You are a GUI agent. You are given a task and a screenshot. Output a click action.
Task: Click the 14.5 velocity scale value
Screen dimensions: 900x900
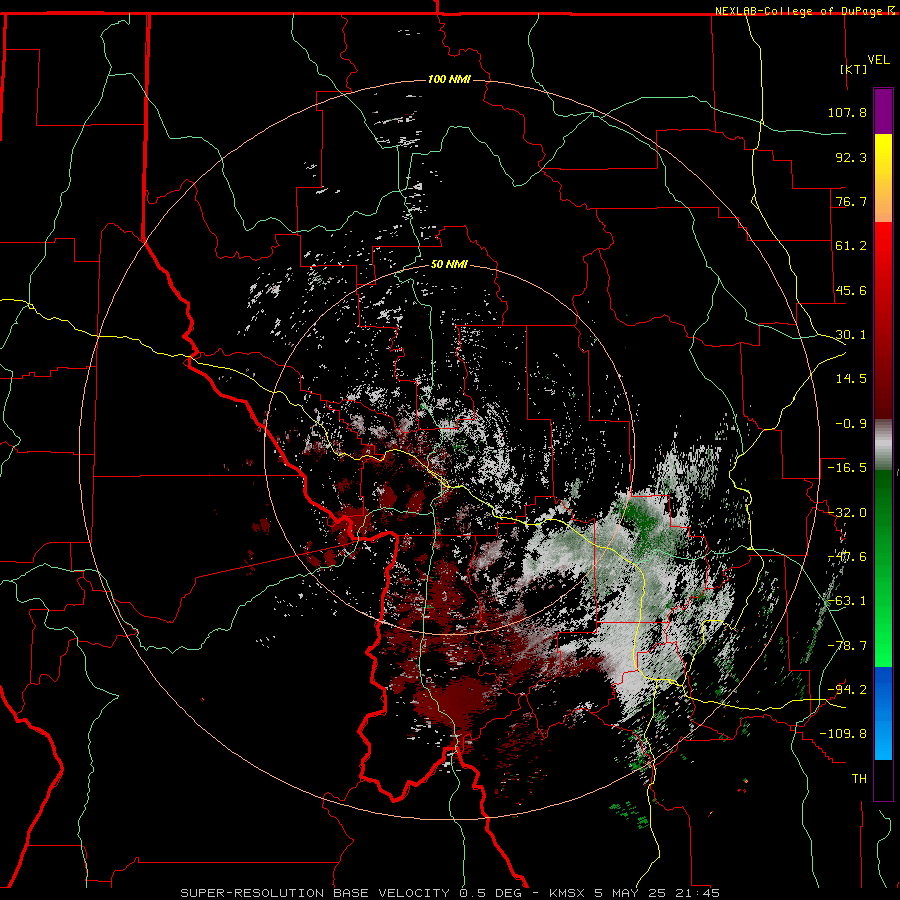(851, 379)
